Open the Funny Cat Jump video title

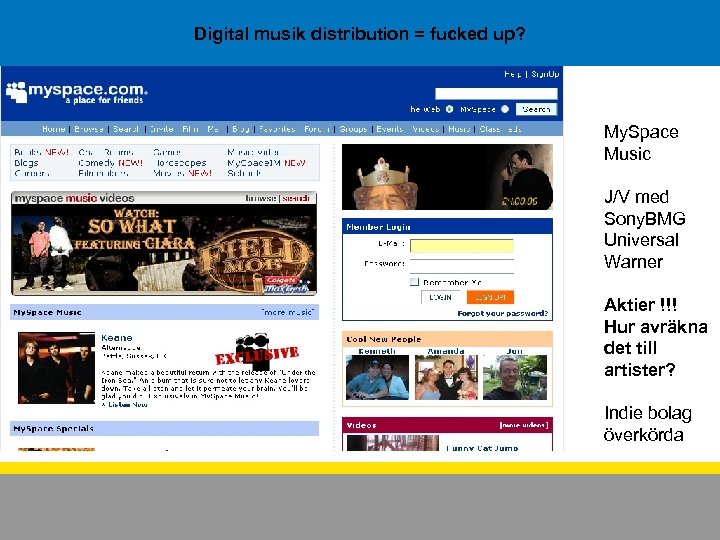[x=482, y=448]
